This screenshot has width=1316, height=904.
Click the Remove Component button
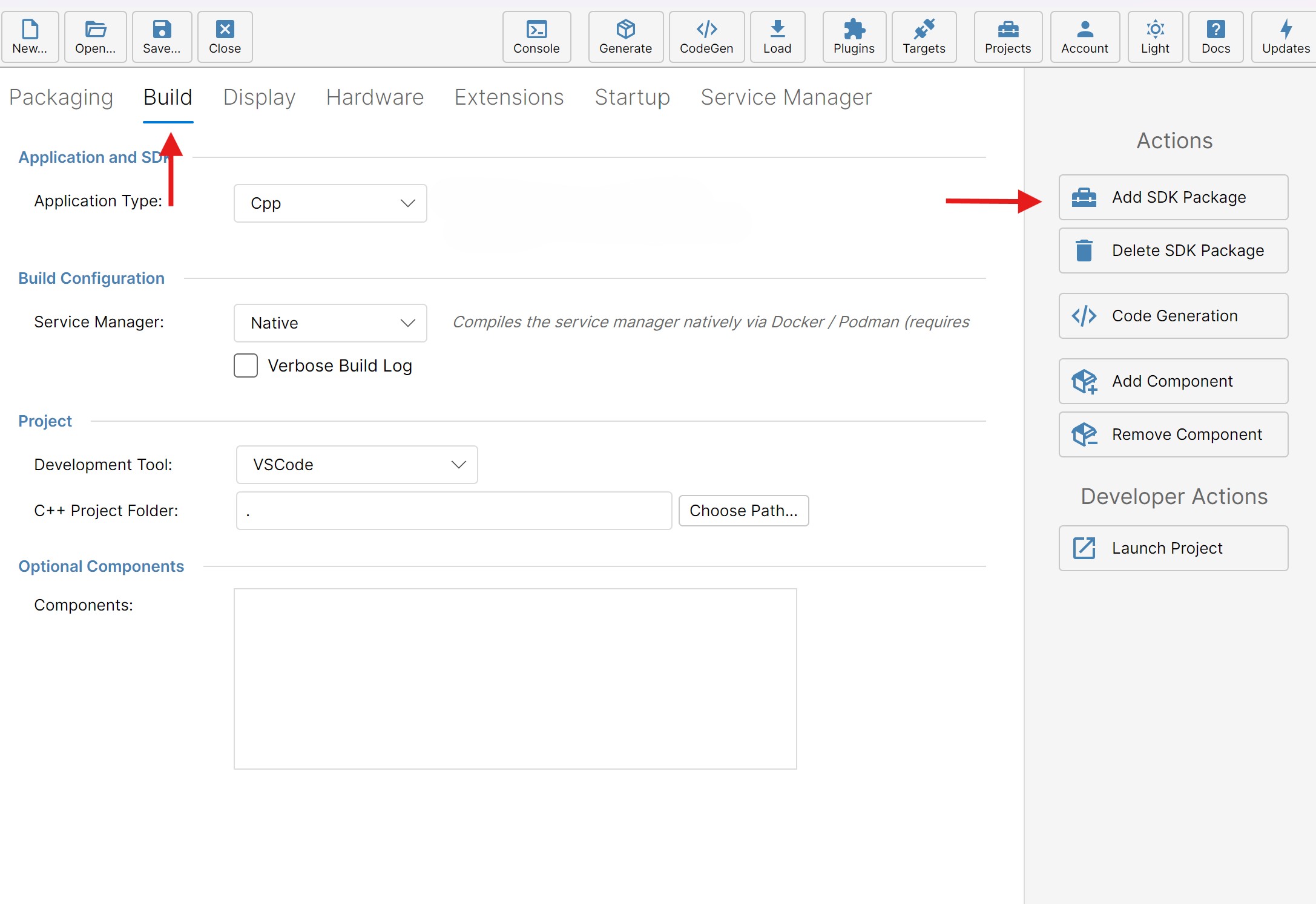[x=1173, y=434]
